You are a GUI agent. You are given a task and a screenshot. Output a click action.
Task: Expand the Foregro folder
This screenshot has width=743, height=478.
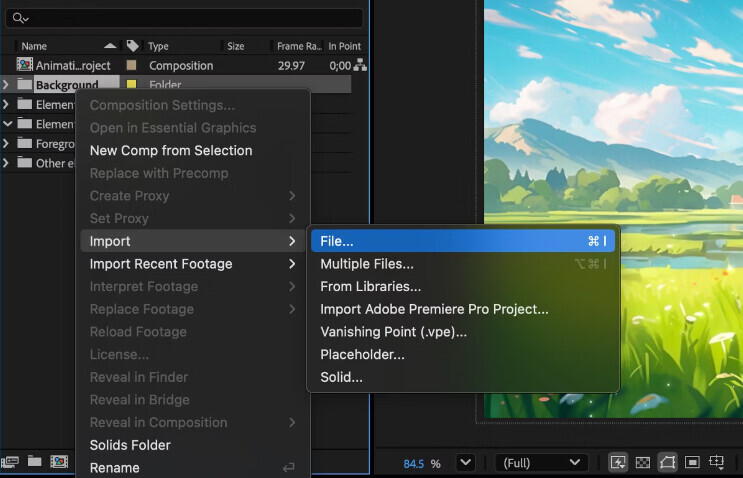6,143
